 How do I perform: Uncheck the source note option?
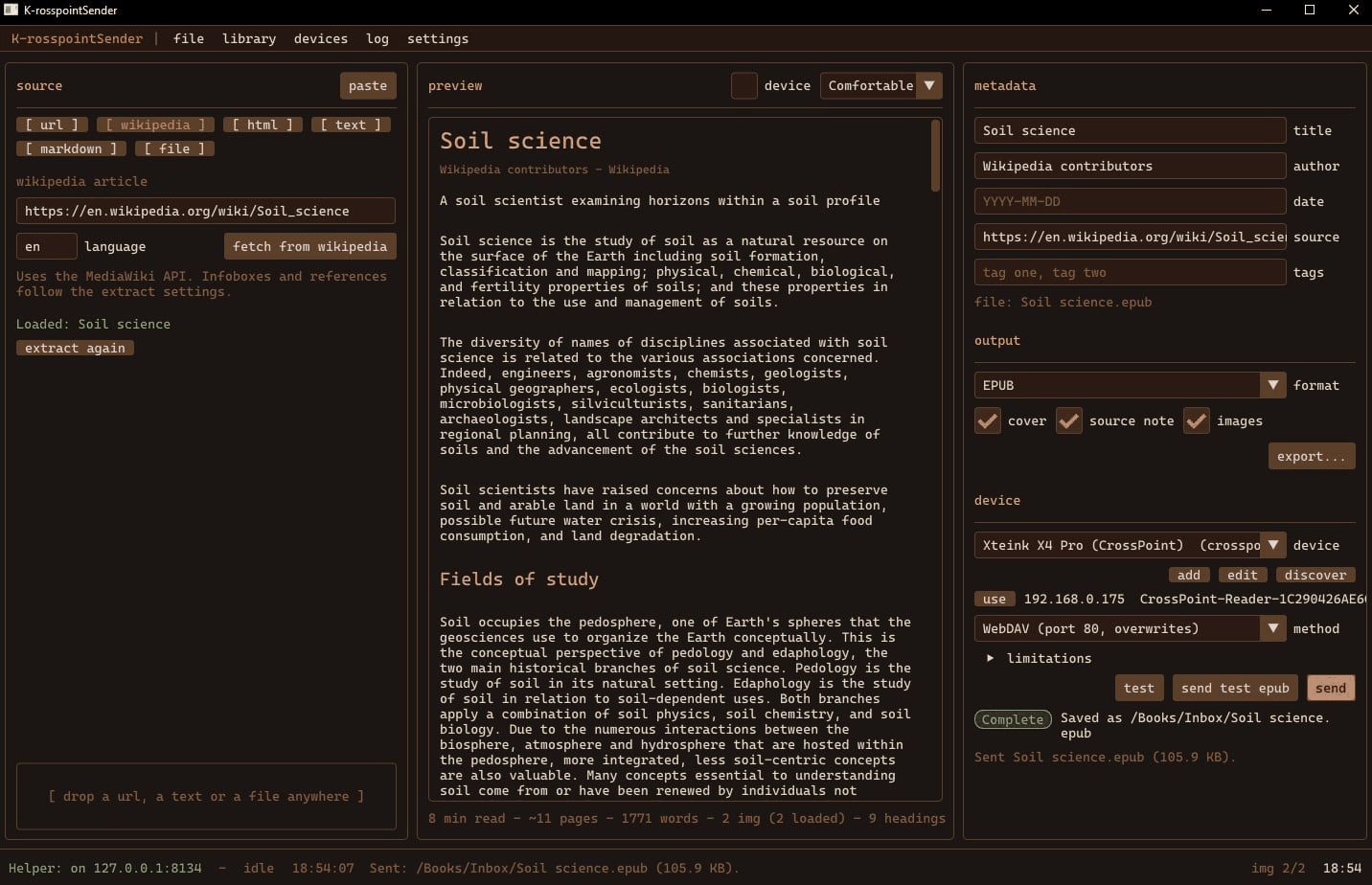tap(1069, 420)
